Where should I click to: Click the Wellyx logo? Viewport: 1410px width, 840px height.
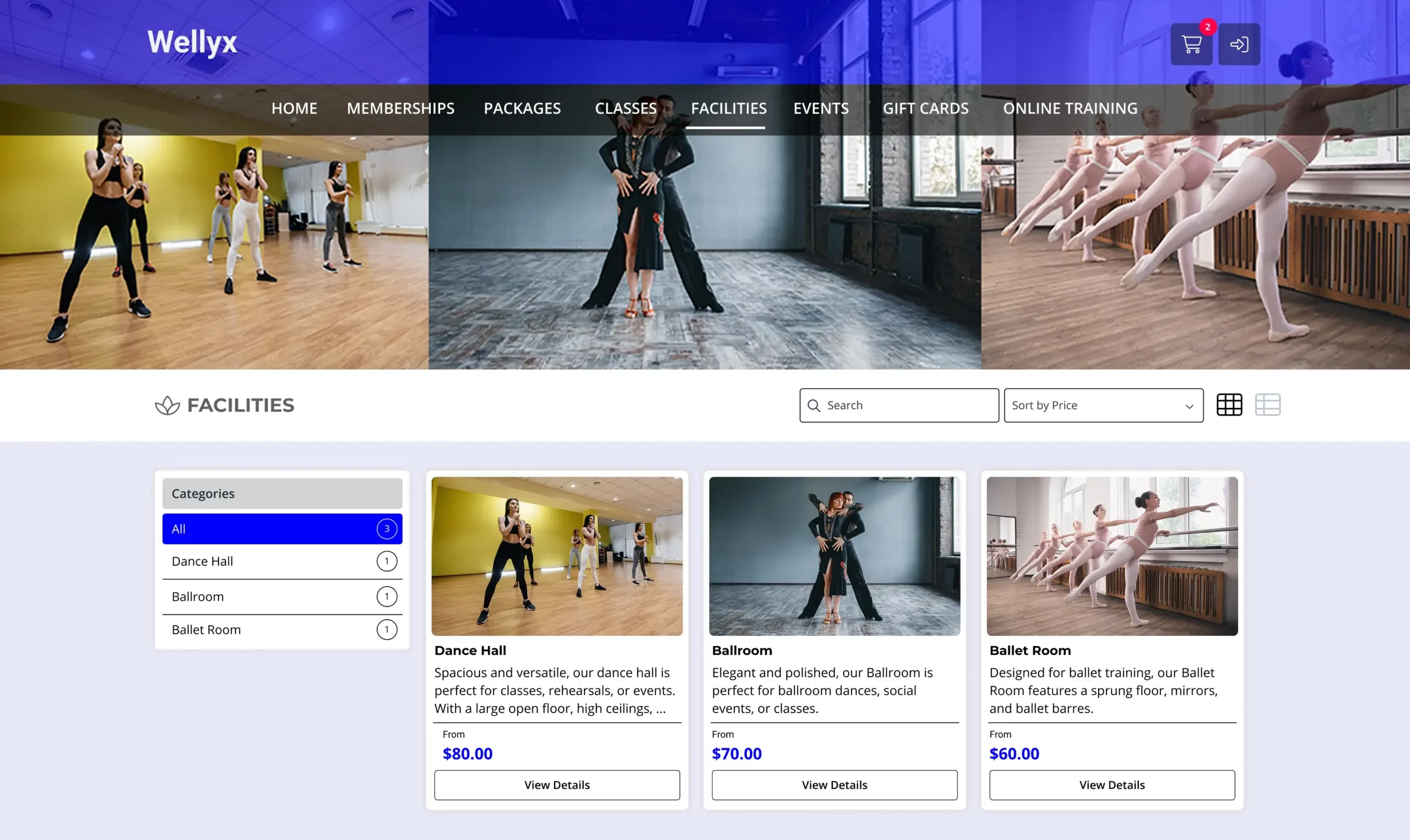coord(192,42)
